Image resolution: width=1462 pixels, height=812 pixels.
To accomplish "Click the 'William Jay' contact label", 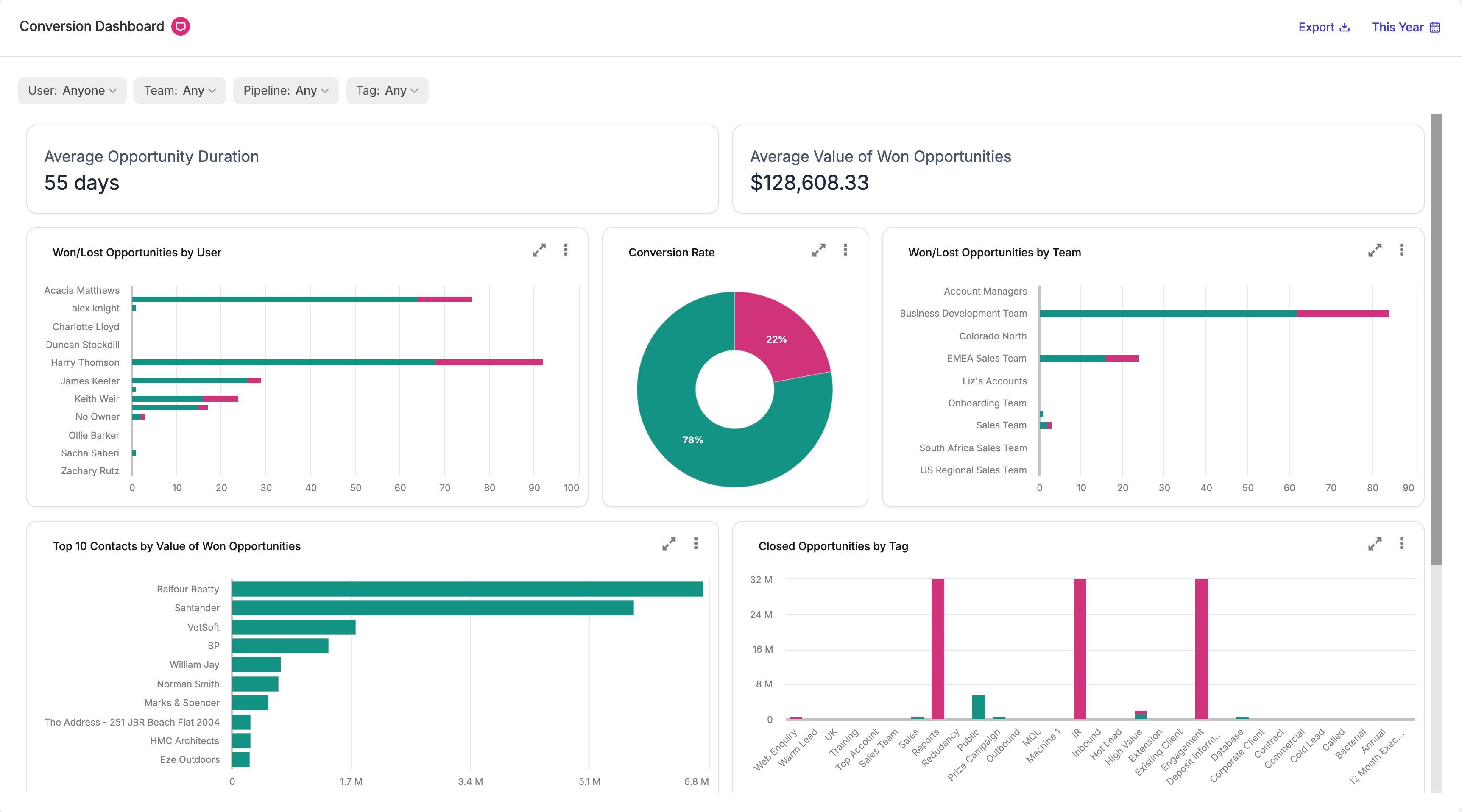I will tap(194, 665).
